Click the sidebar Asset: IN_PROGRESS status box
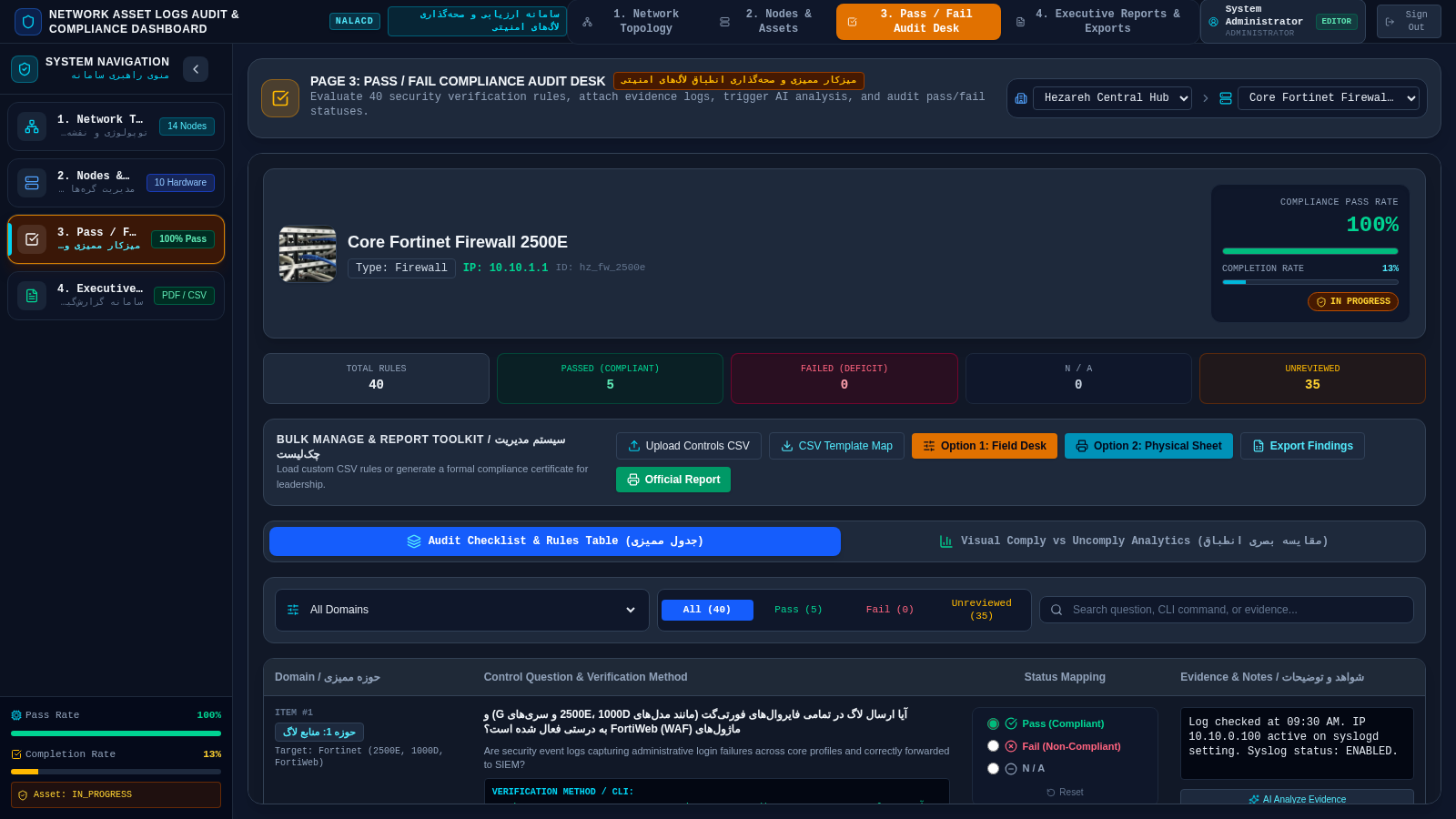The height and width of the screenshot is (819, 1456). pyautogui.click(x=116, y=794)
